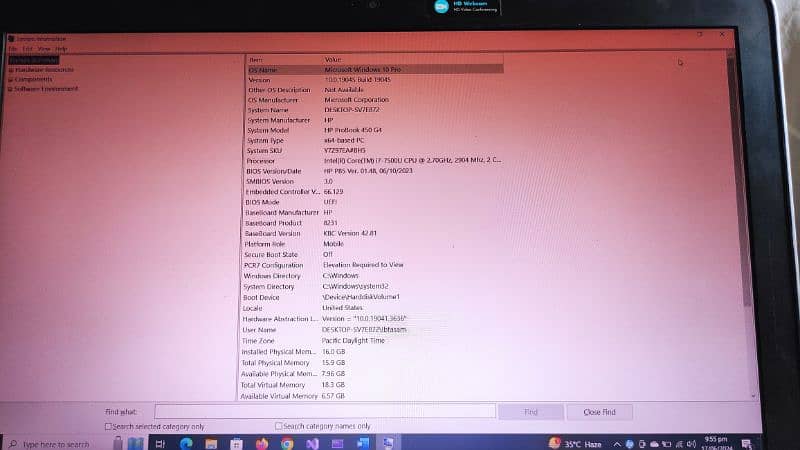Select the BaseBoard Product row

[374, 223]
